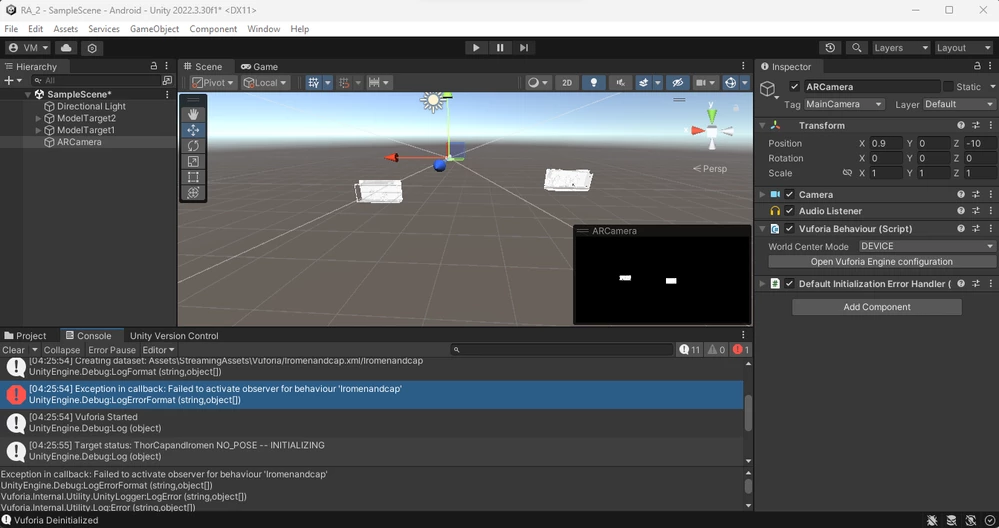This screenshot has width=999, height=528.
Task: Click the Hierarchy create plus button
Action: [x=12, y=80]
